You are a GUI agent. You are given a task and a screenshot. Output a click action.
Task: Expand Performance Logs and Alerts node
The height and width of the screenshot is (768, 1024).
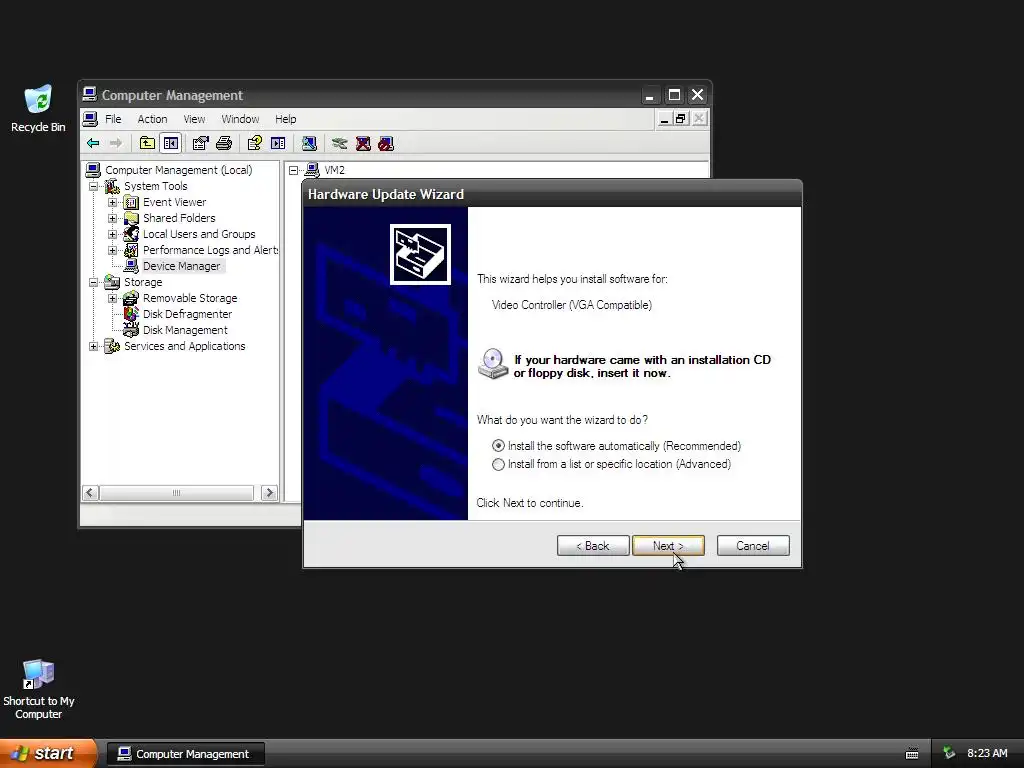pyautogui.click(x=112, y=250)
